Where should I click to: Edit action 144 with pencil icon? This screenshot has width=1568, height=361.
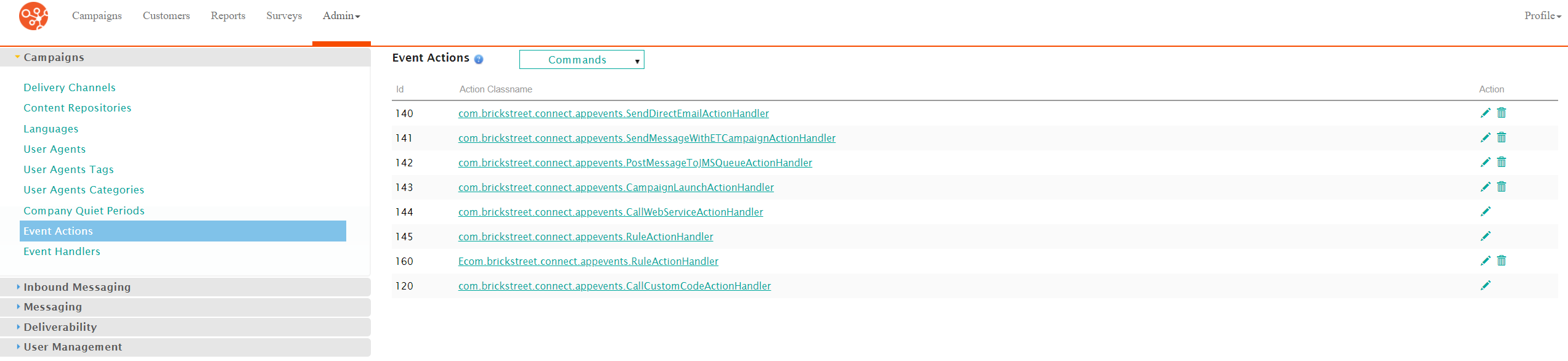pyautogui.click(x=1485, y=211)
